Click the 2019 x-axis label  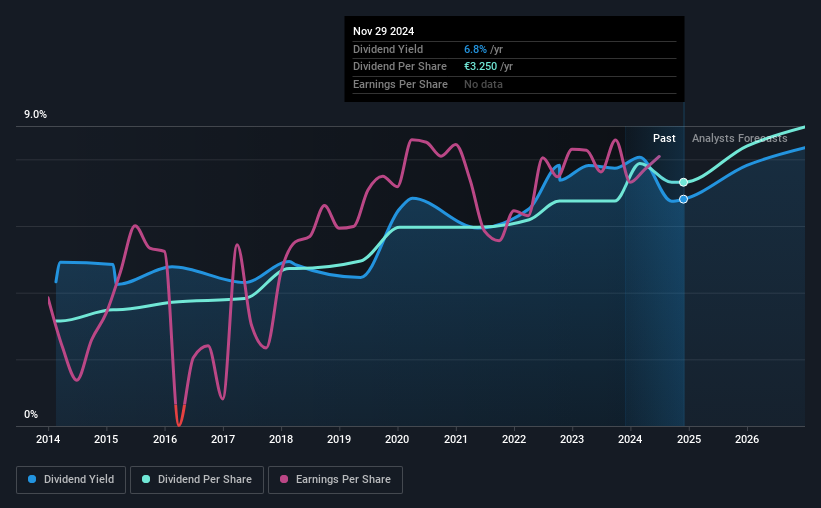339,439
